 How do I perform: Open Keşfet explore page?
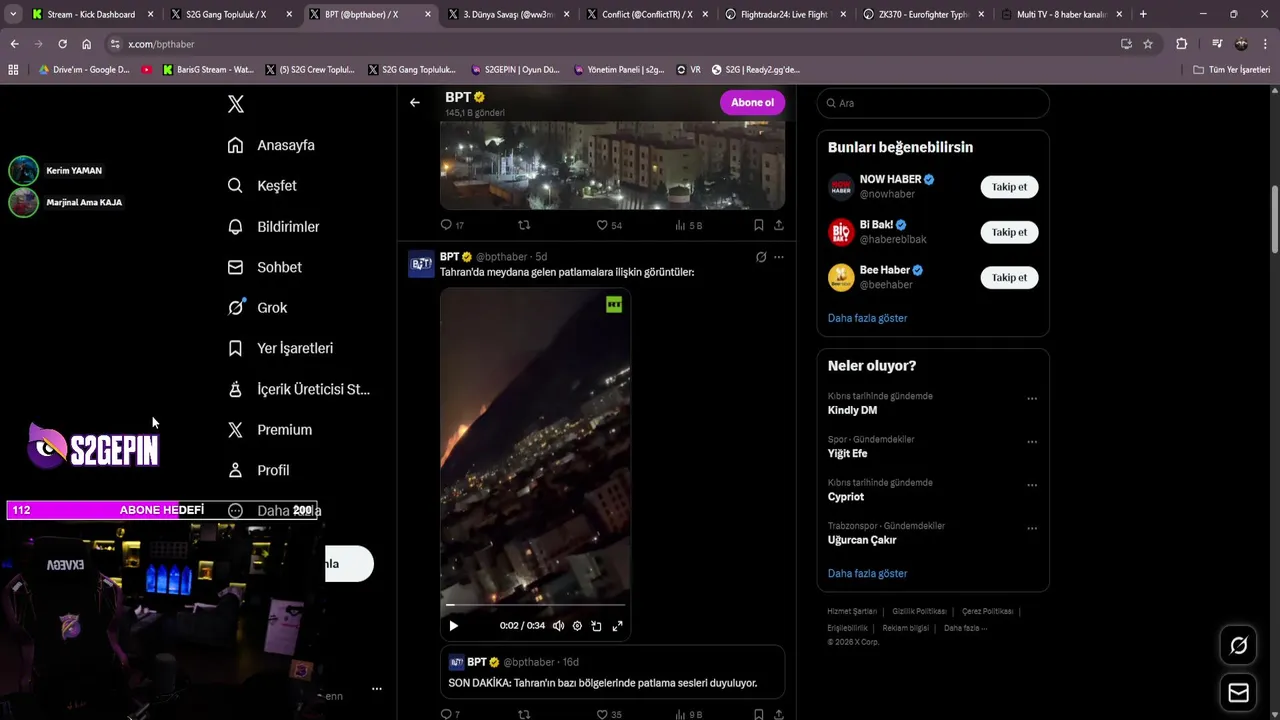(263, 186)
